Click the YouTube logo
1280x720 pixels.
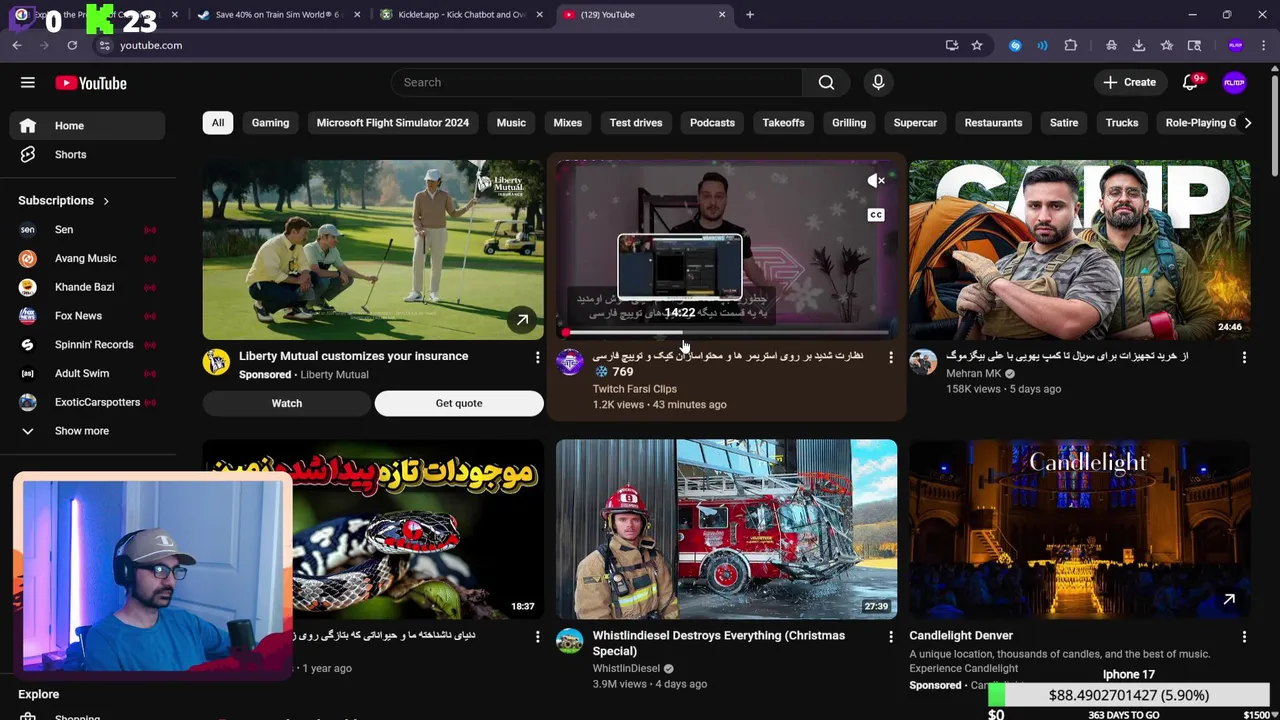91,83
